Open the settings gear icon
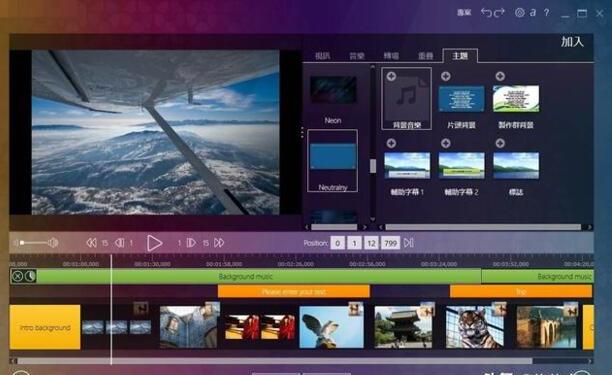The image size is (612, 375). pos(519,12)
